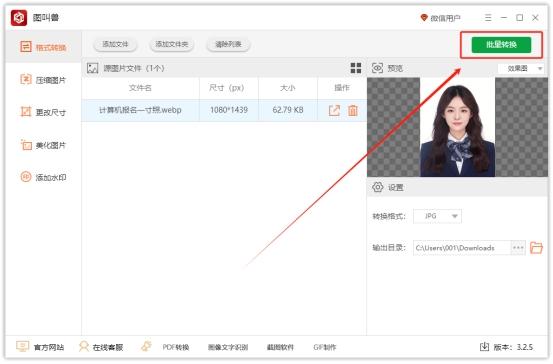The width and height of the screenshot is (553, 364).
Task: Click the 官方网站 monitor icon
Action: [x=23, y=346]
